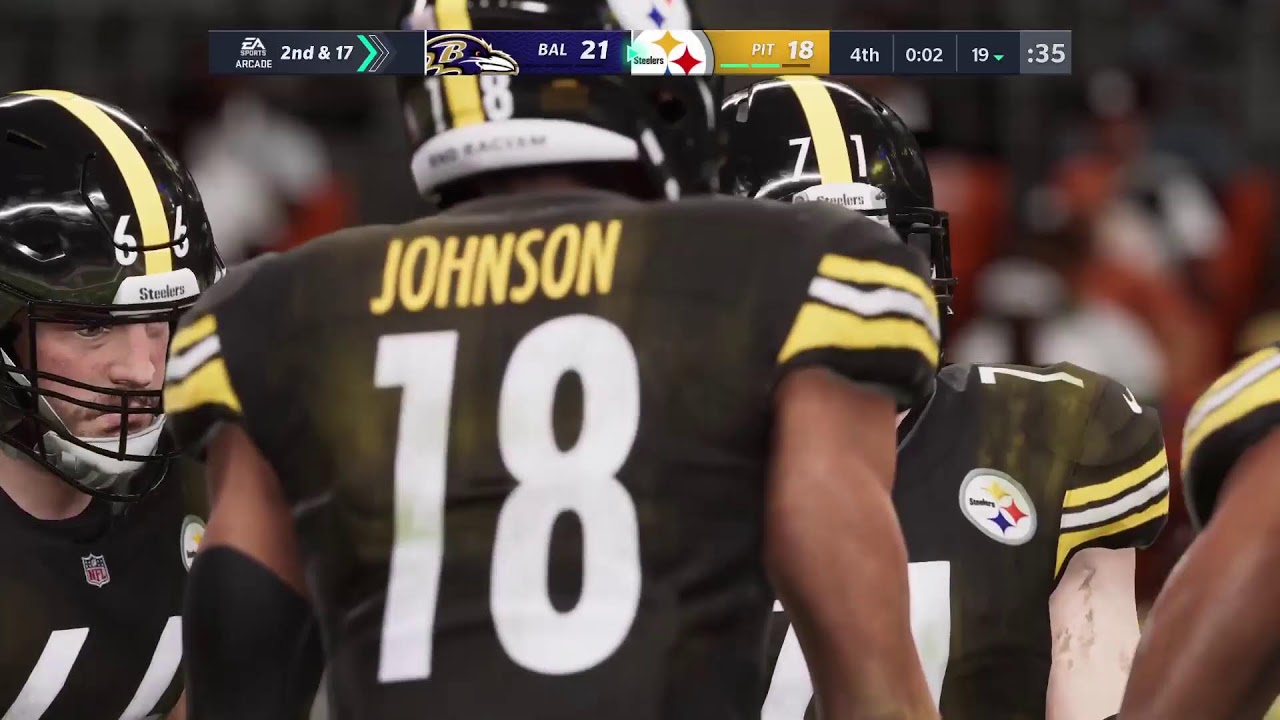
Task: Click the EA Sports Arcade logo
Action: [x=253, y=53]
